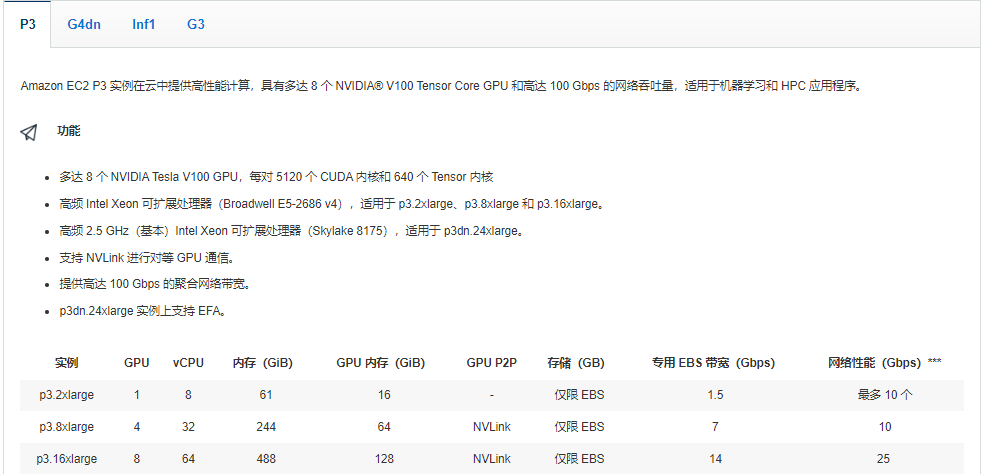Image resolution: width=982 pixels, height=474 pixels.
Task: Click EBS bandwidth 7 for p3.8xlarge
Action: [715, 427]
